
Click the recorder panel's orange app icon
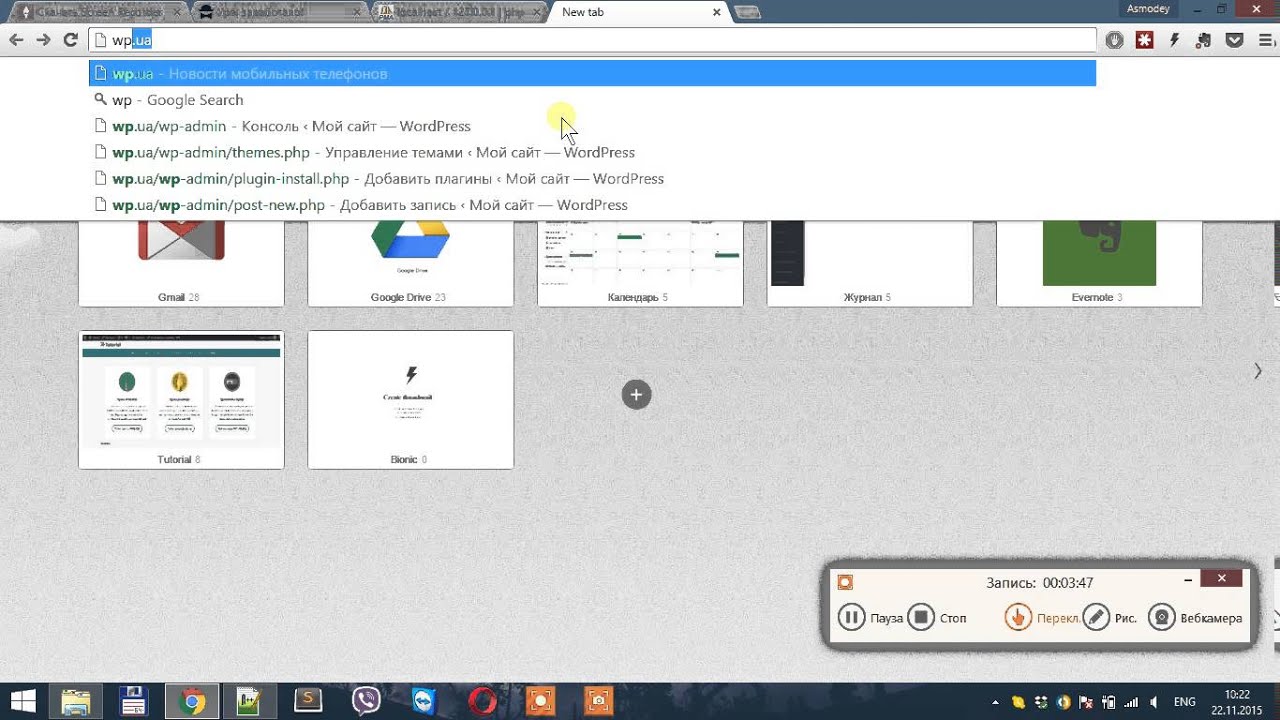(845, 582)
